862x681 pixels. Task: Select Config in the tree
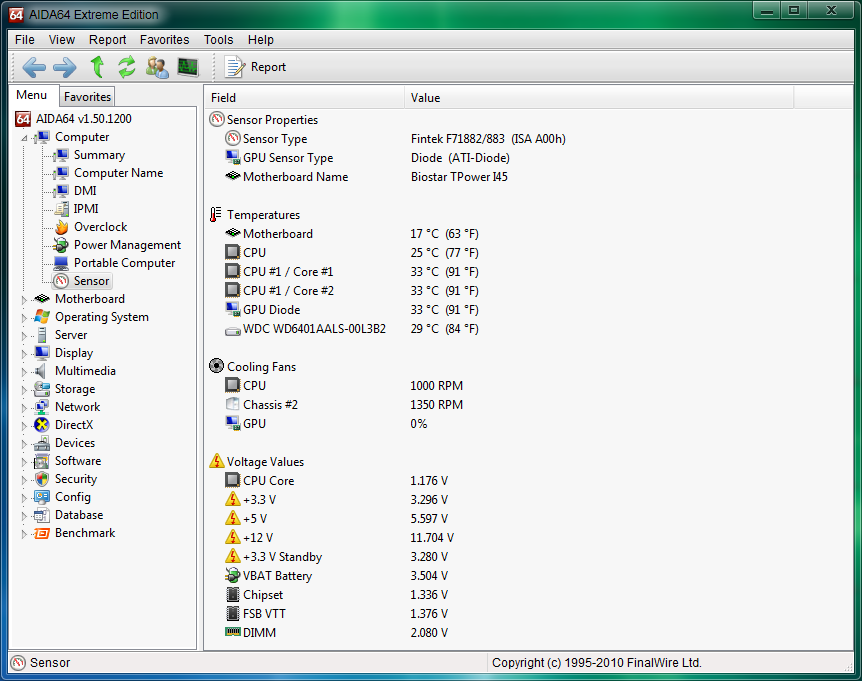pyautogui.click(x=73, y=497)
